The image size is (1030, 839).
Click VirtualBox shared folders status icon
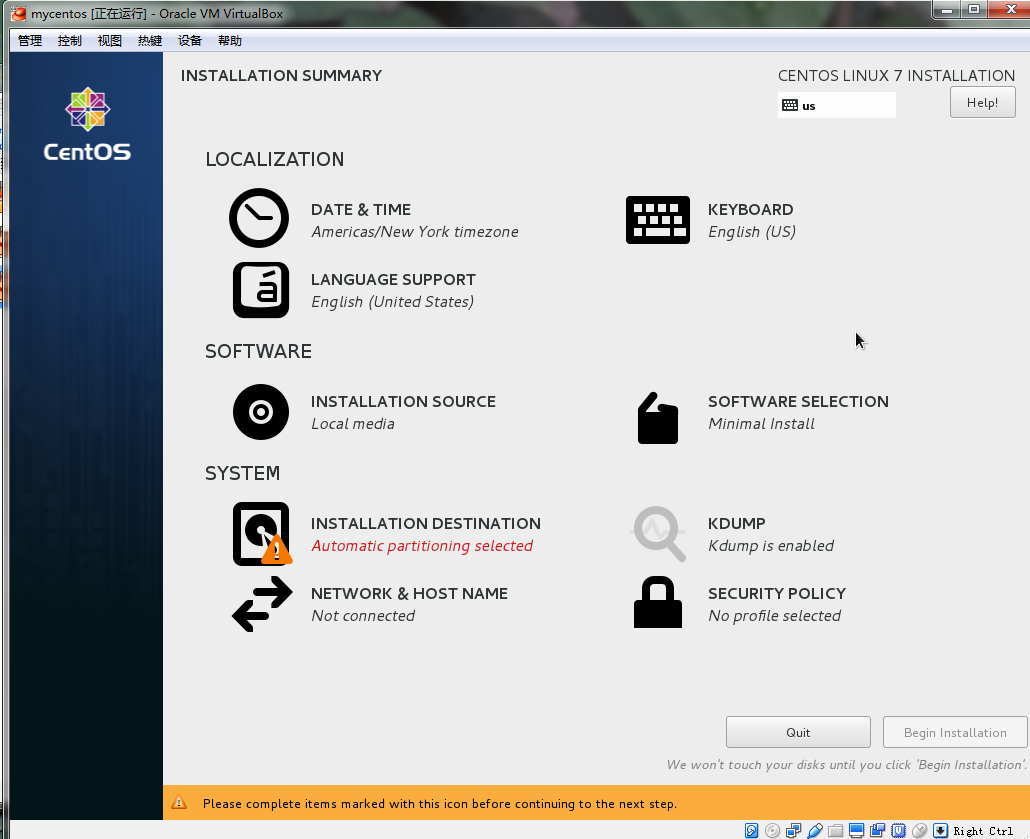click(x=836, y=830)
